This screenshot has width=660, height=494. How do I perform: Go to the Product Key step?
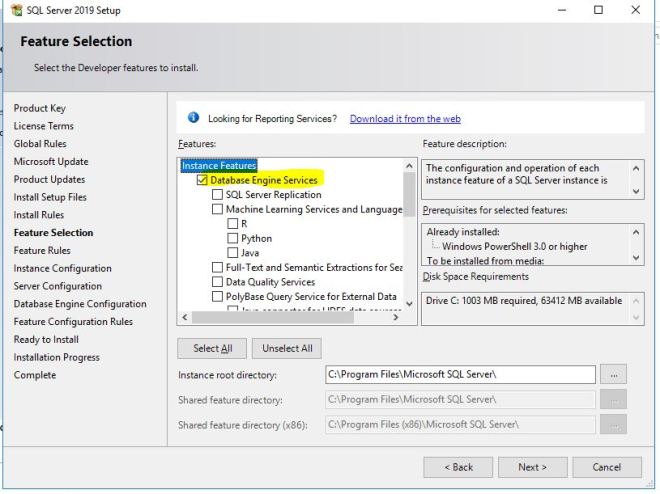[x=40, y=108]
